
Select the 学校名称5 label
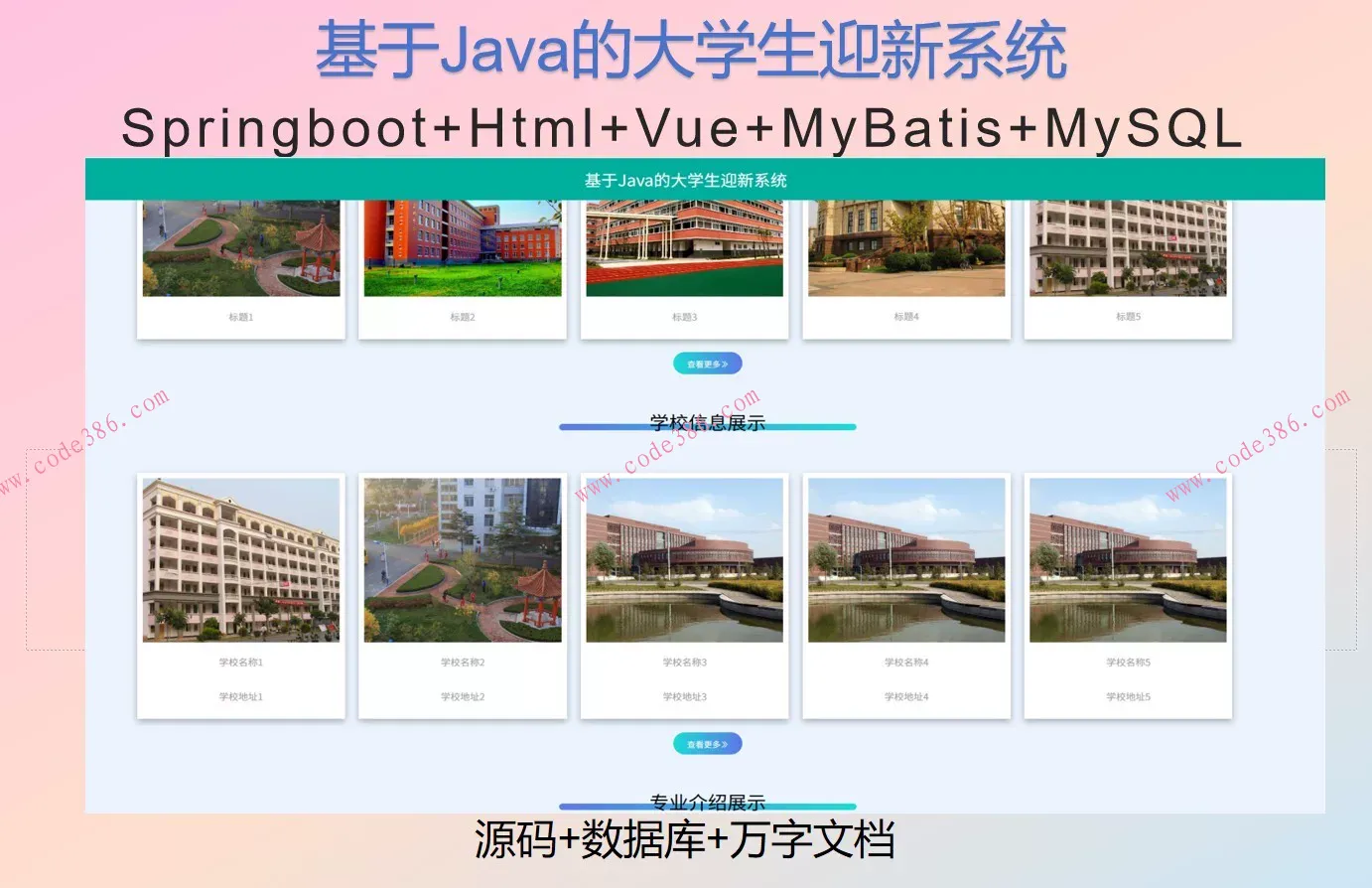(x=1128, y=663)
